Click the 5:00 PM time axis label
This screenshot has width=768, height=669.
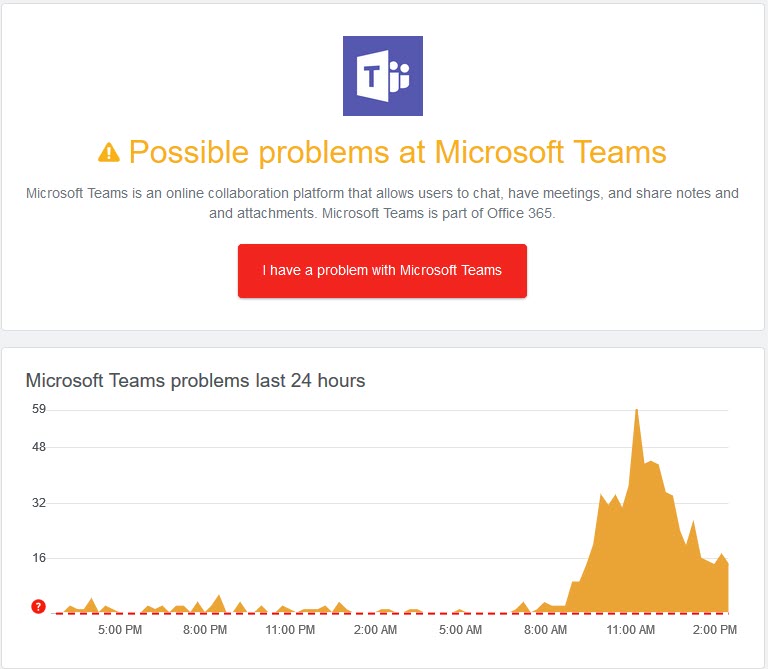119,630
